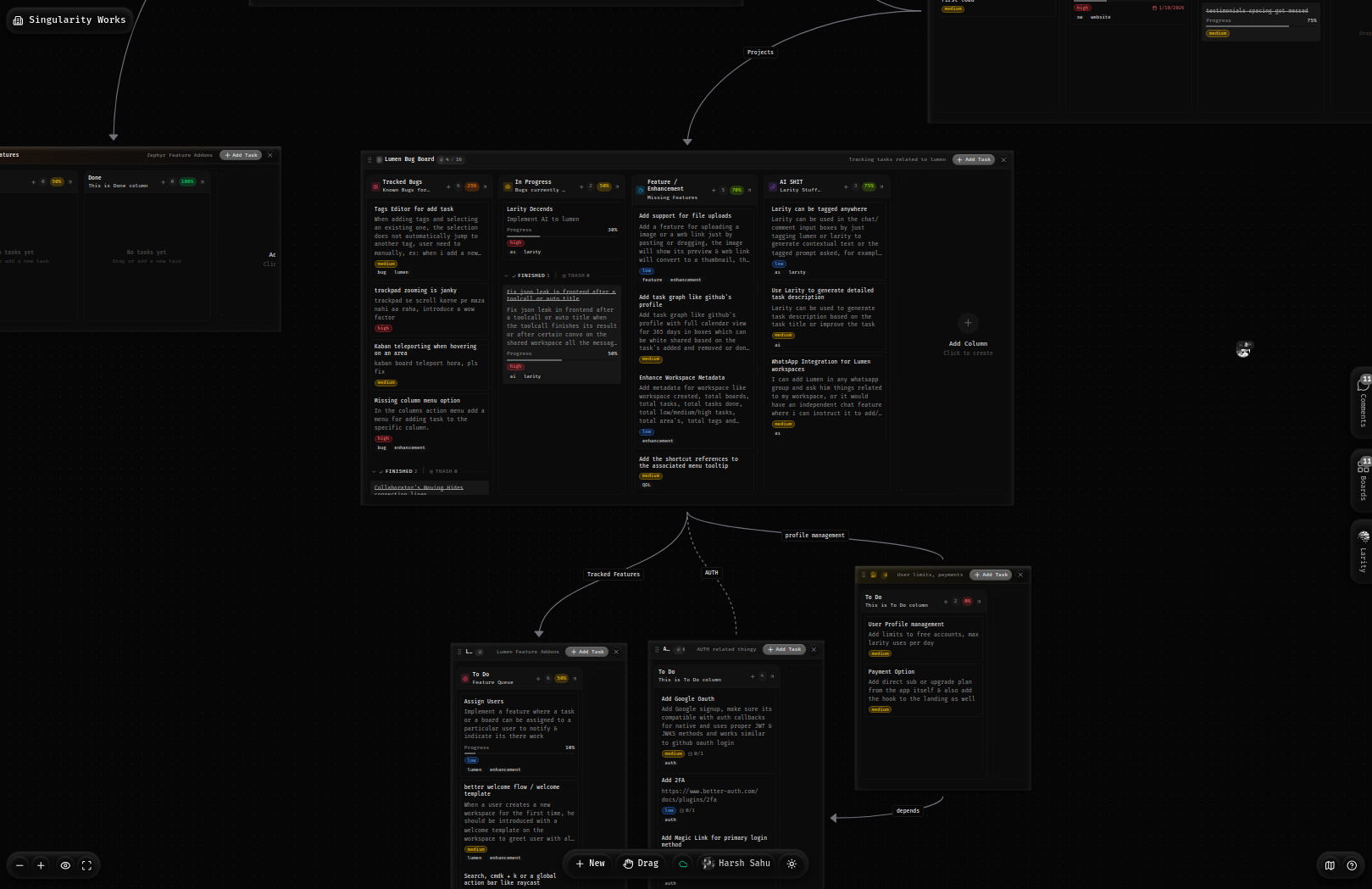Open TRASH section in In Progress column

(x=576, y=275)
